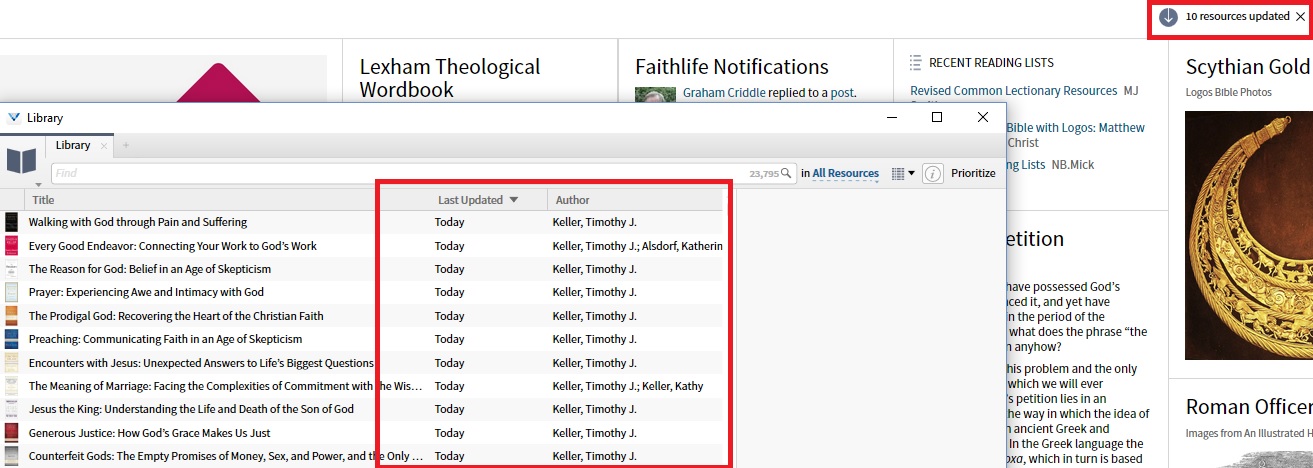1313x468 pixels.
Task: Open the All Resources filter link
Action: (845, 173)
